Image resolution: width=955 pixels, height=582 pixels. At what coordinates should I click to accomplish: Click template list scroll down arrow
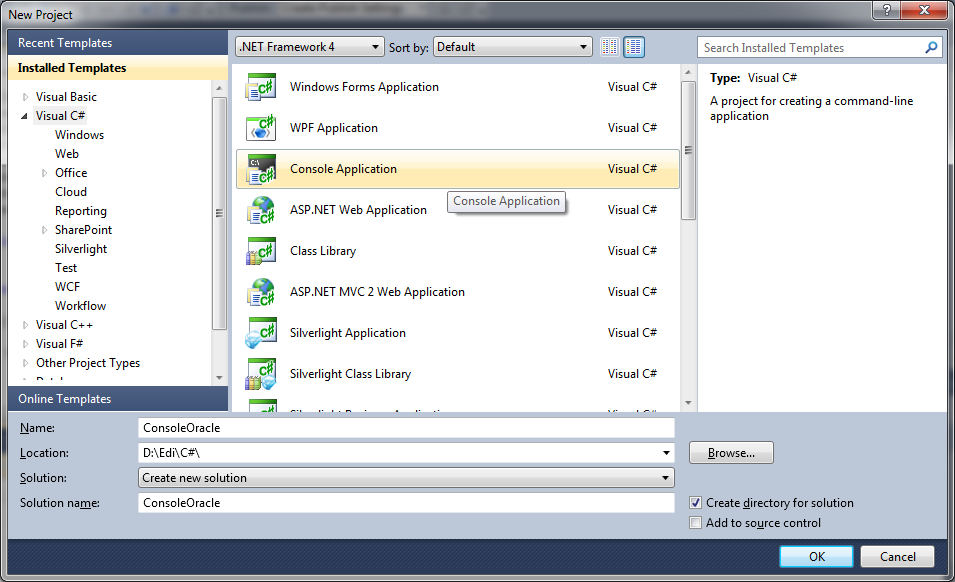click(688, 403)
